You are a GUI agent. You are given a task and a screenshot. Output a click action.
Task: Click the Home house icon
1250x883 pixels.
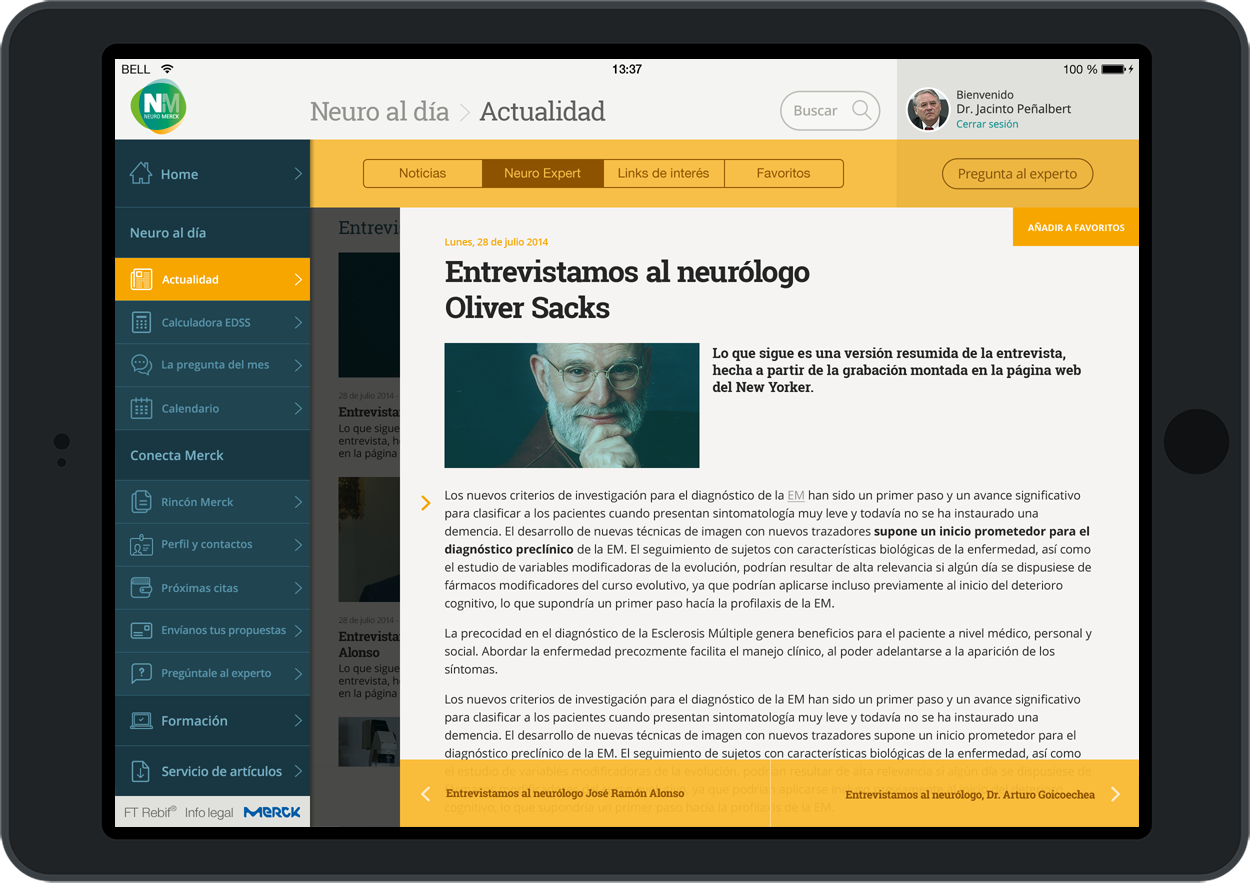tap(141, 173)
